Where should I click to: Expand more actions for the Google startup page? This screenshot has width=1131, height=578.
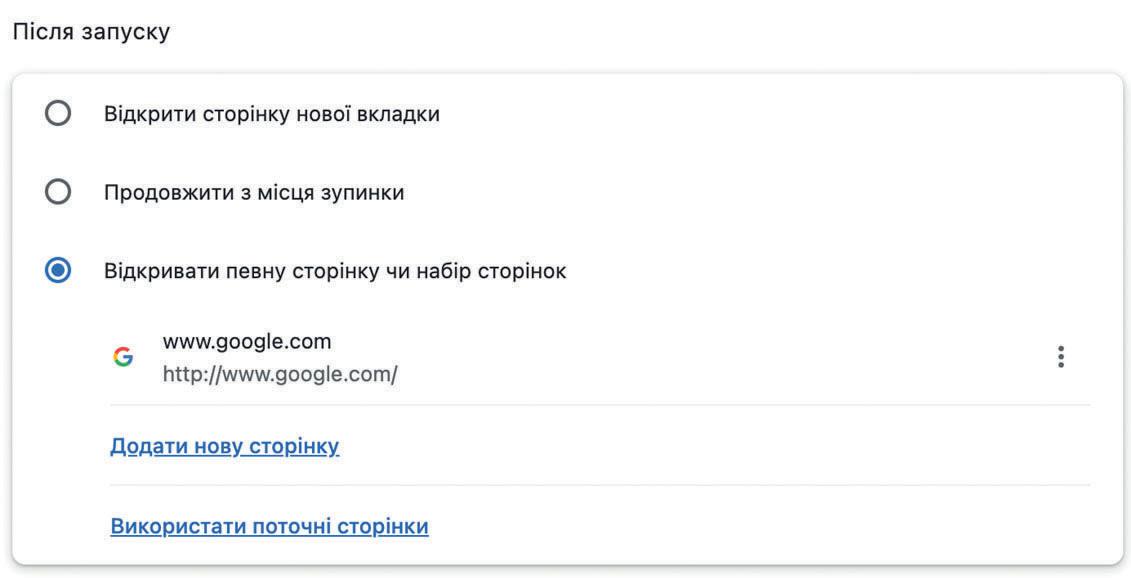(1061, 357)
